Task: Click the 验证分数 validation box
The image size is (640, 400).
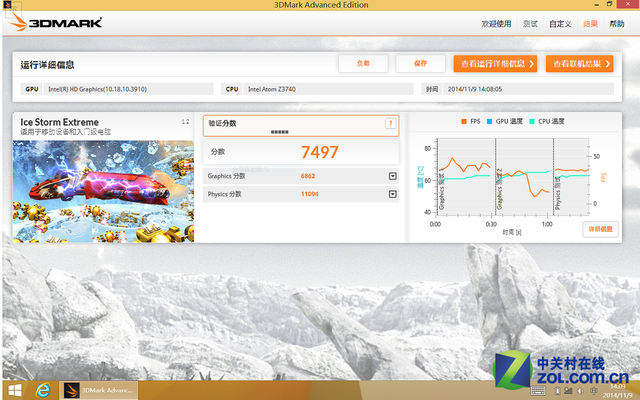Action: click(x=301, y=126)
